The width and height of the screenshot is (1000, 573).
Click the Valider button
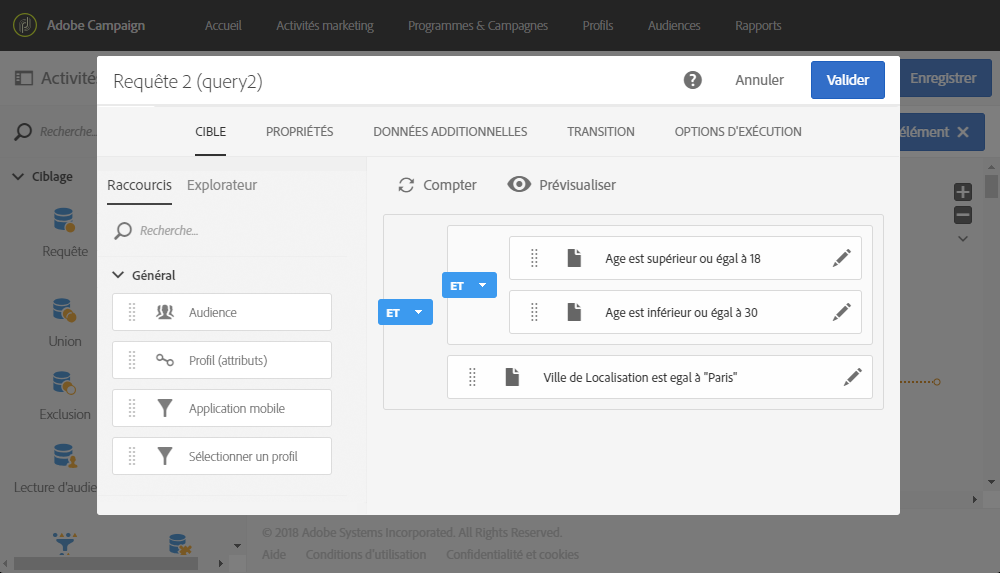point(847,80)
